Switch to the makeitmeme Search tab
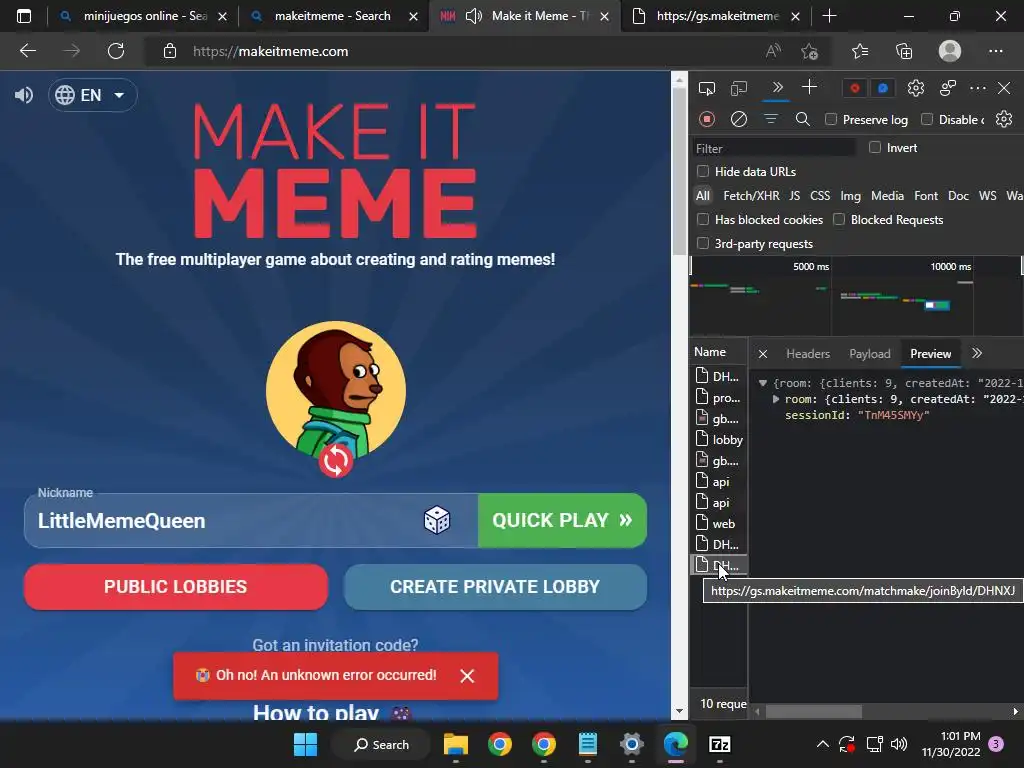 coord(332,16)
